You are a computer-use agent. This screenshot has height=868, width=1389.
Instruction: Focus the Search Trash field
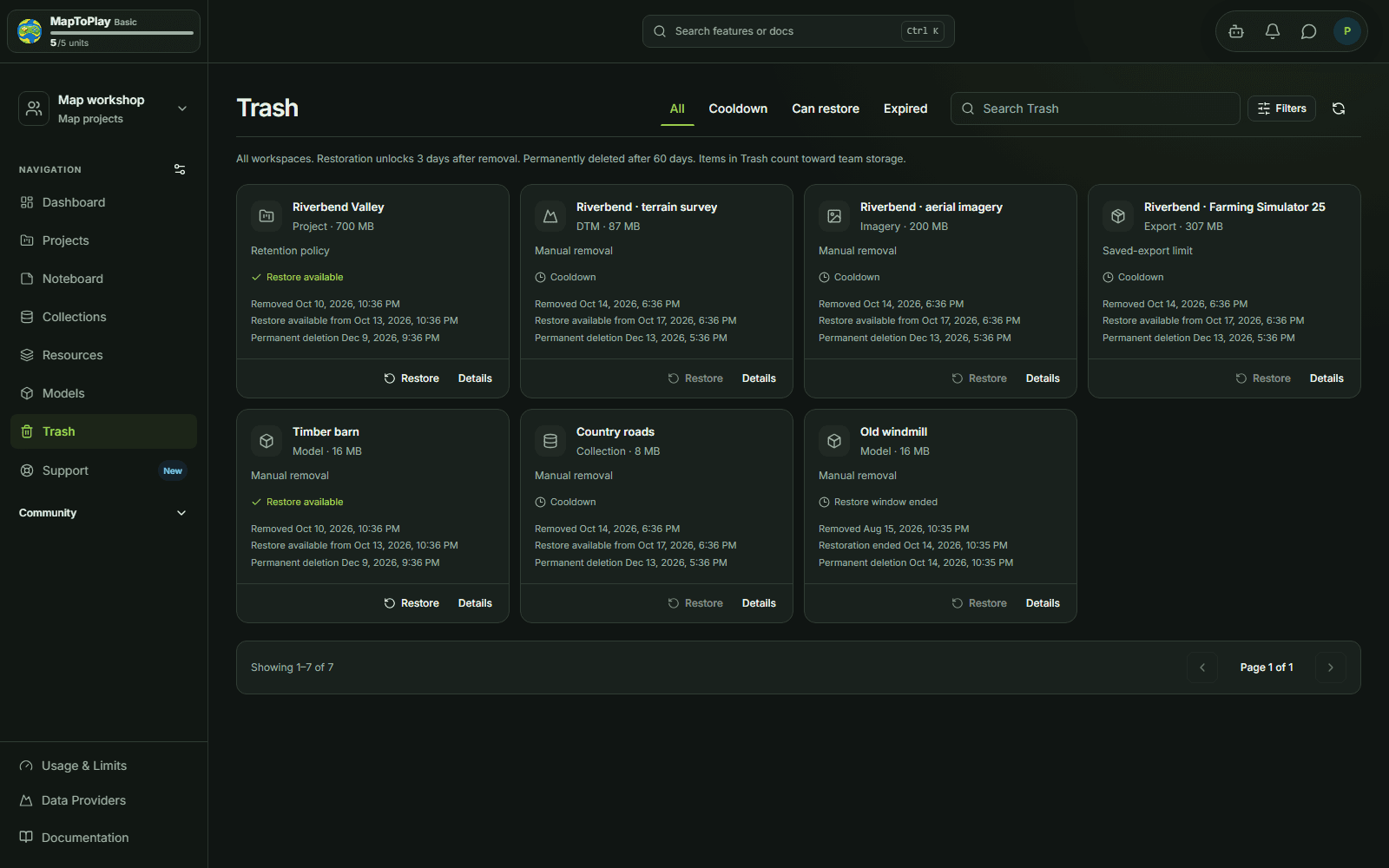1095,108
